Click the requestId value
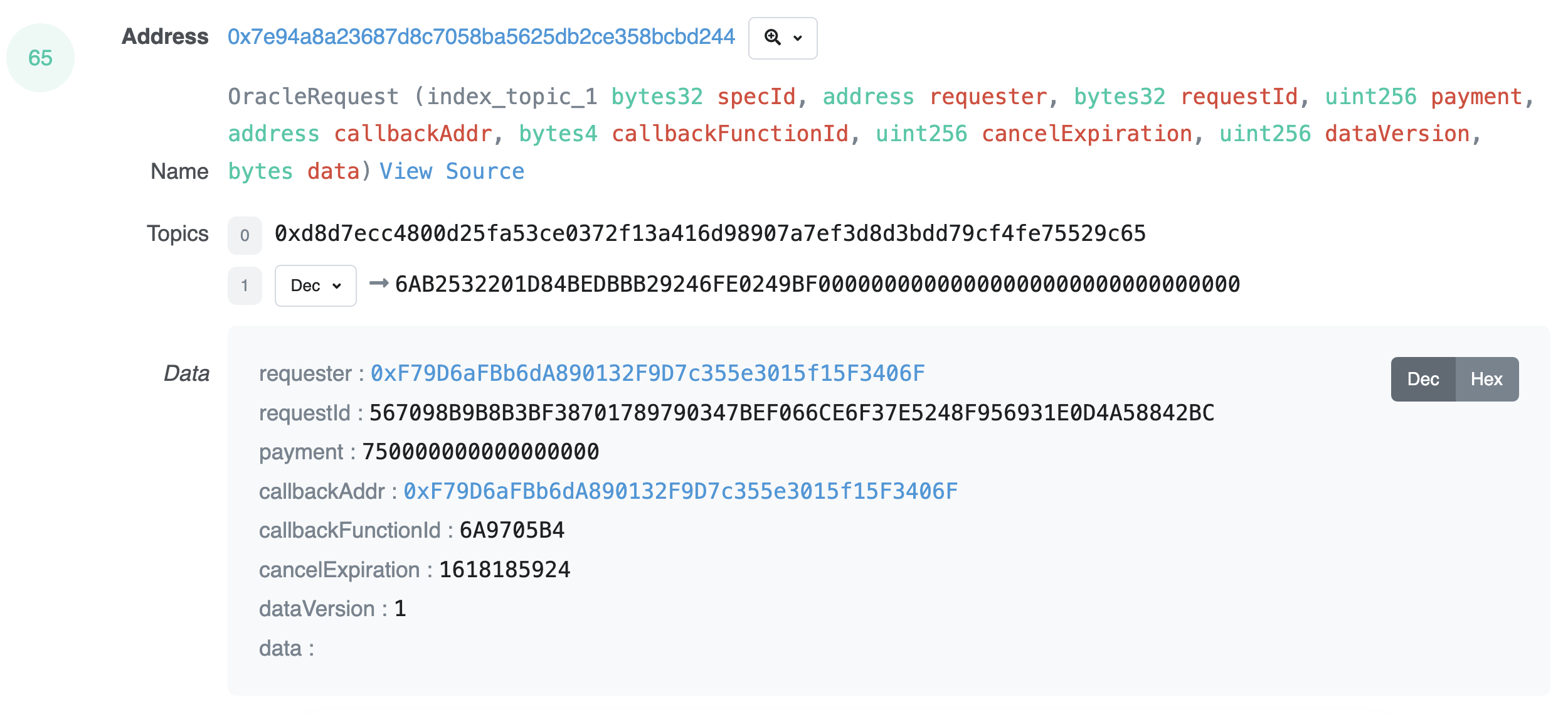Screen dimensions: 1568x714 pyautogui.click(x=792, y=413)
